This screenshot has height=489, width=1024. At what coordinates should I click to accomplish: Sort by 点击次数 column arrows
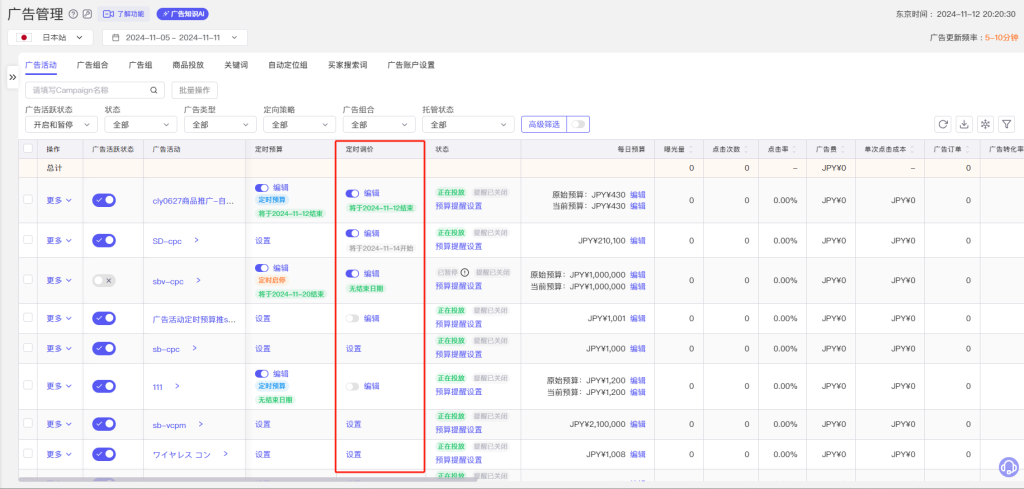coord(746,150)
